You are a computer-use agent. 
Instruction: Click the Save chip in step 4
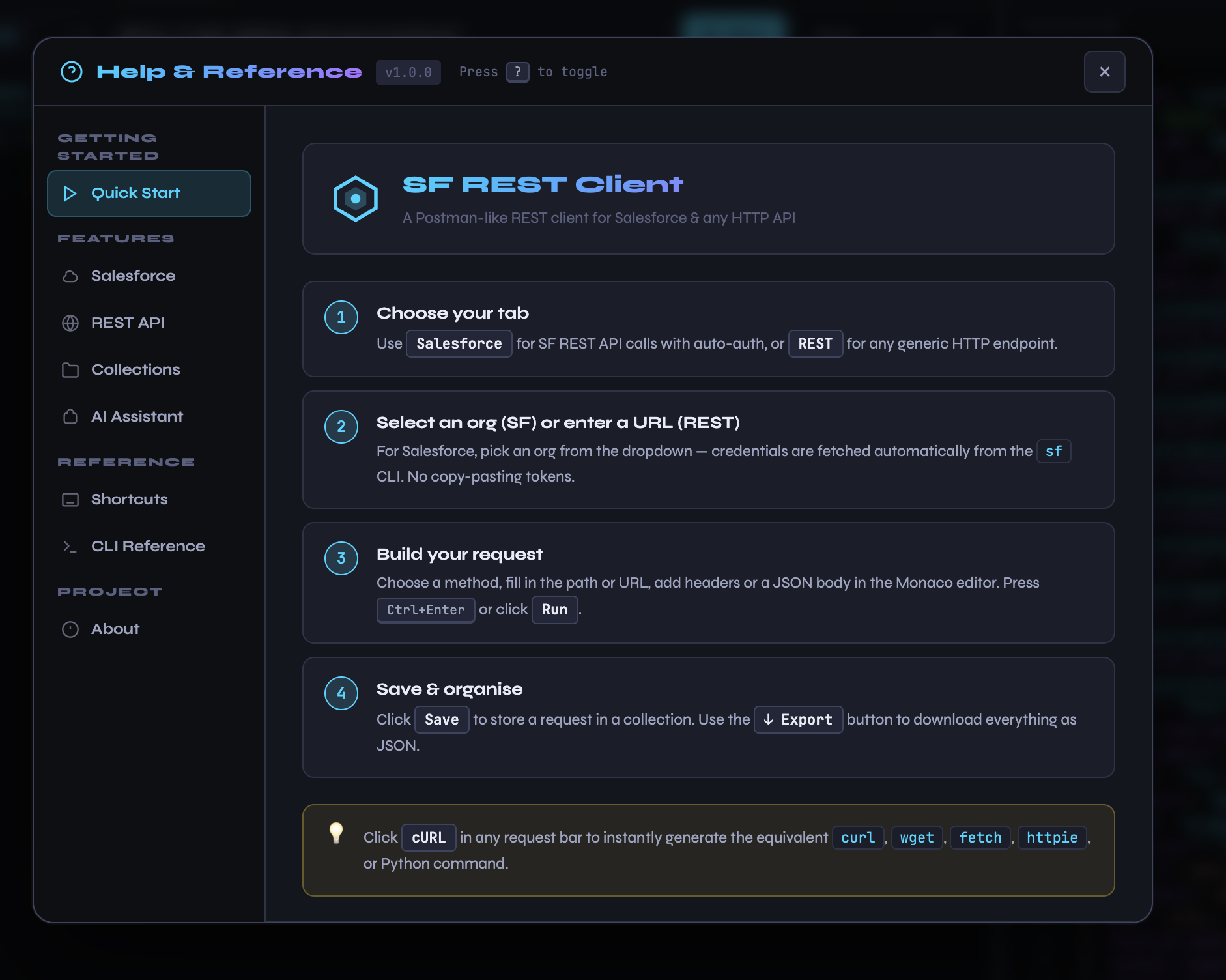[x=442, y=720]
